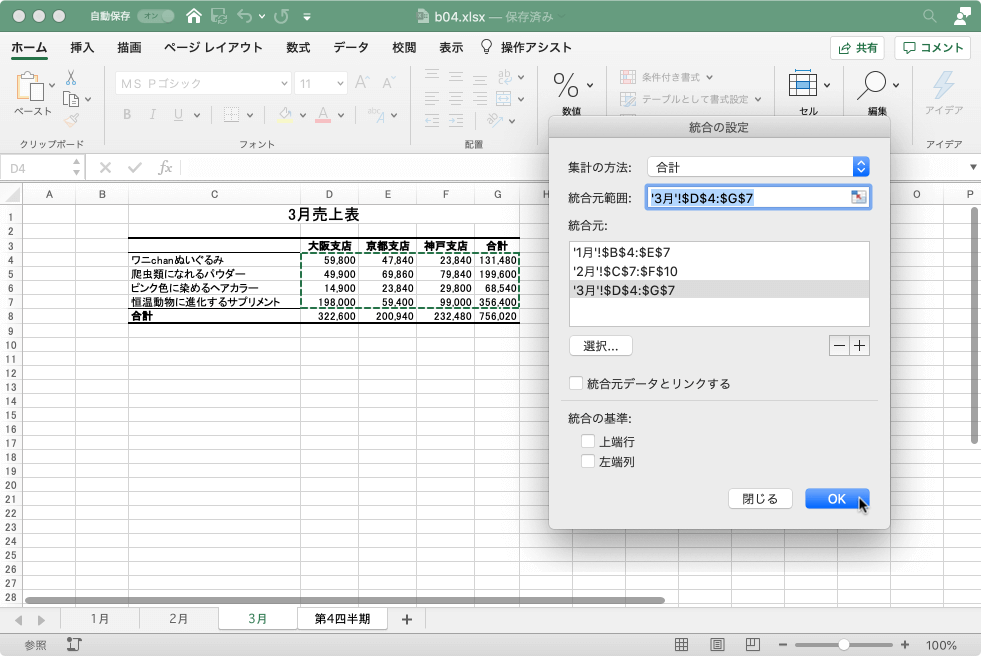Click the Paste clipboard icon
The image size is (981, 656).
(x=29, y=86)
